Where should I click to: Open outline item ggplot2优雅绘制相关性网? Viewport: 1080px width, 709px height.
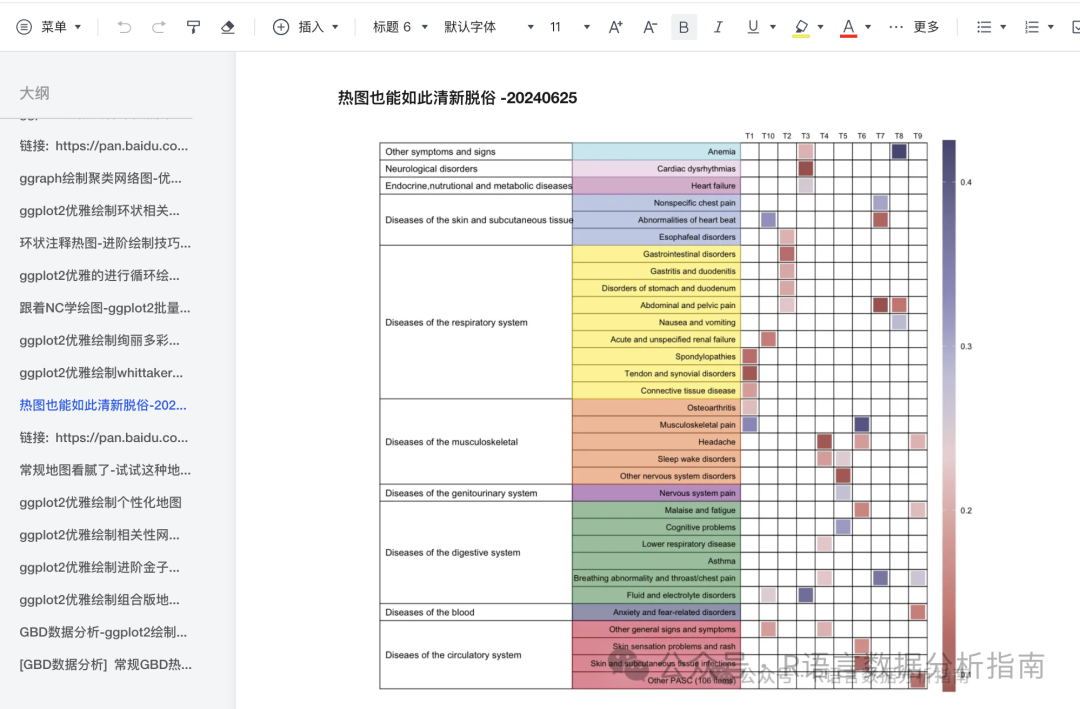point(100,535)
